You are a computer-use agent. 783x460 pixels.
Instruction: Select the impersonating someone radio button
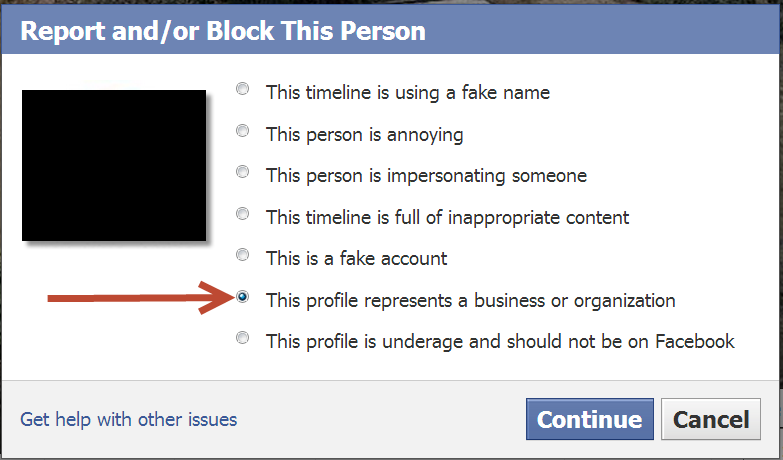click(243, 172)
